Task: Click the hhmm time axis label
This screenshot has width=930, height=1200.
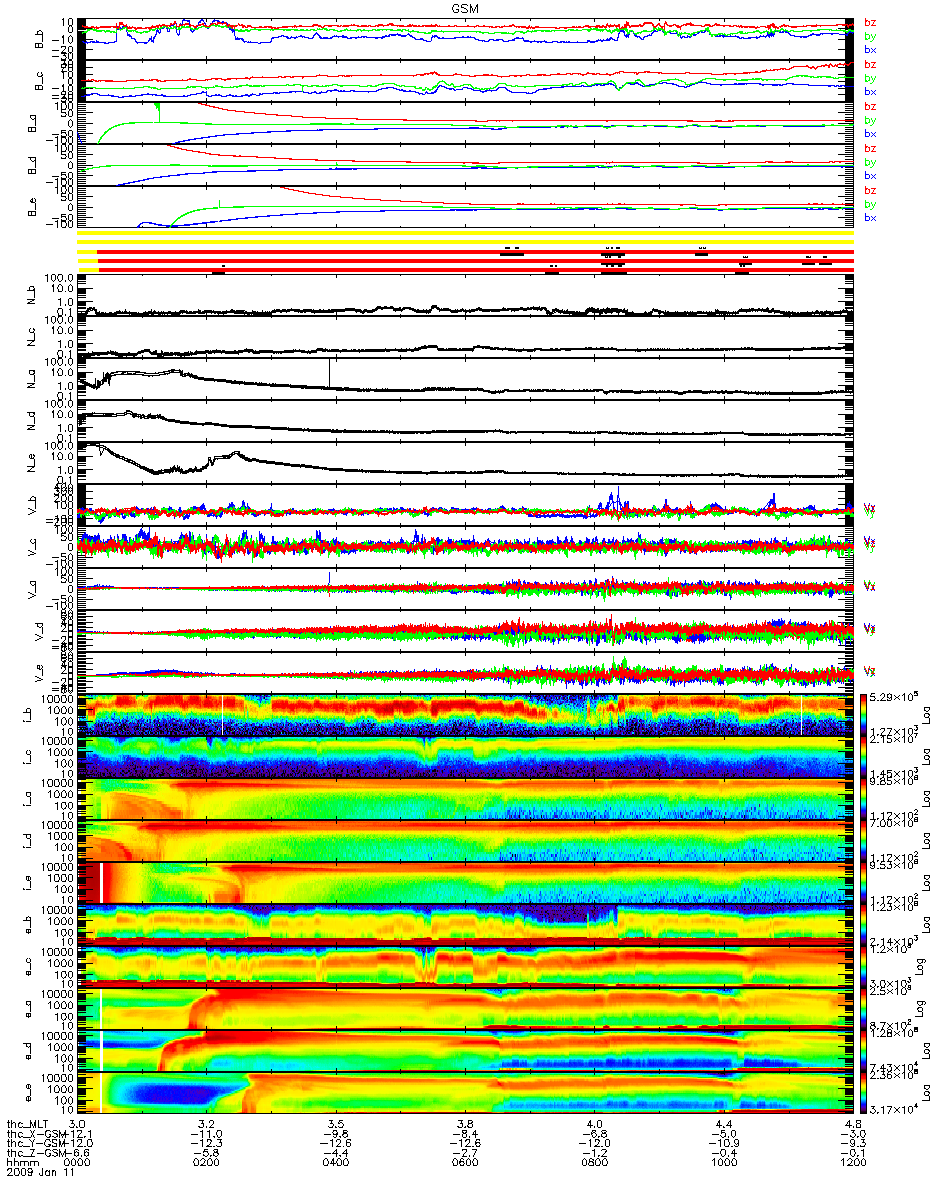Action: pyautogui.click(x=22, y=1165)
